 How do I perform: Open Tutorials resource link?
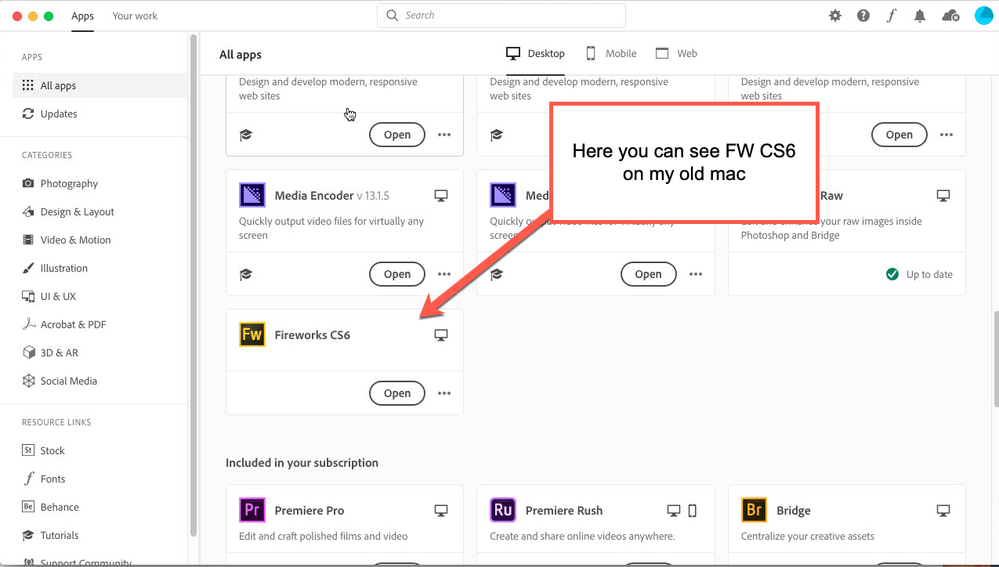[50, 535]
